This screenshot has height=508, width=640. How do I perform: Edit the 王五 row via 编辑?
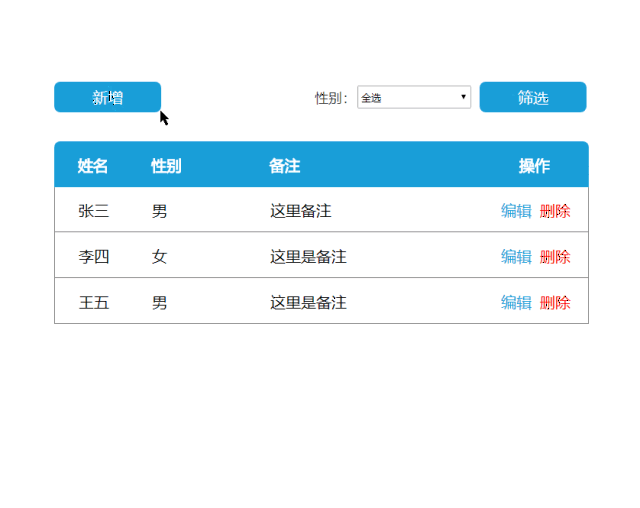pos(516,302)
